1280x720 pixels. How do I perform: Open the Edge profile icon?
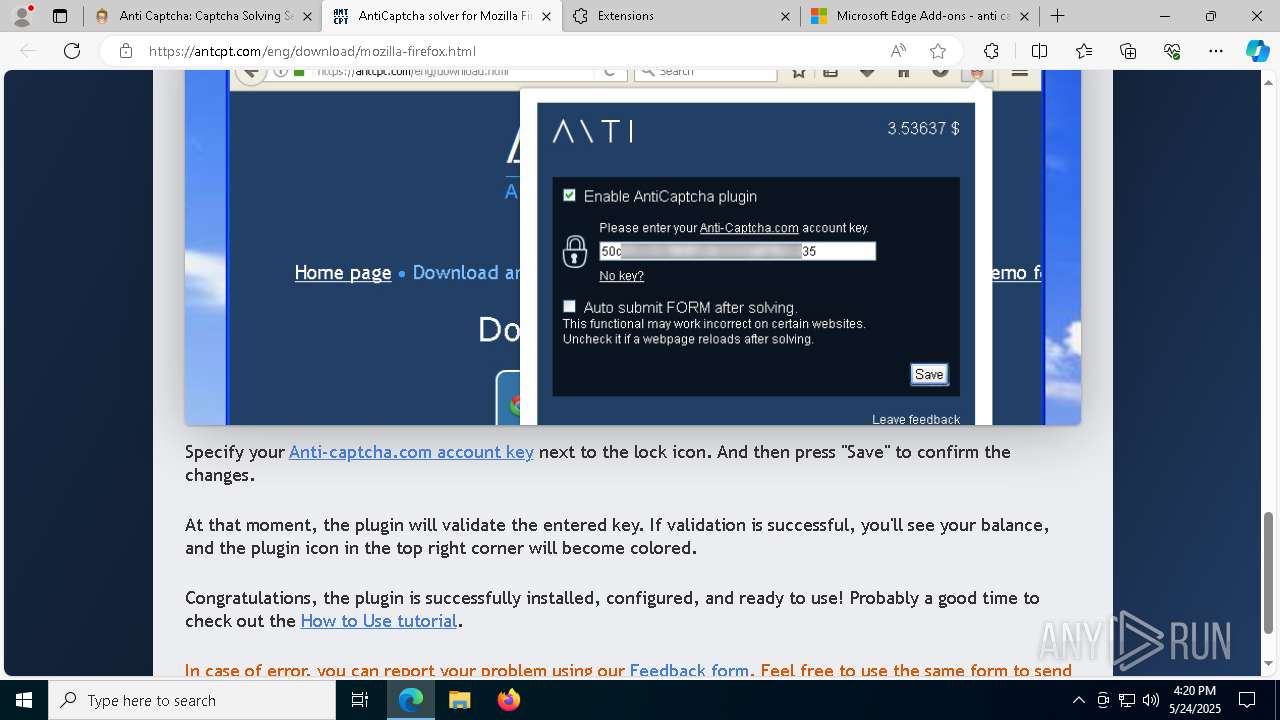point(22,16)
